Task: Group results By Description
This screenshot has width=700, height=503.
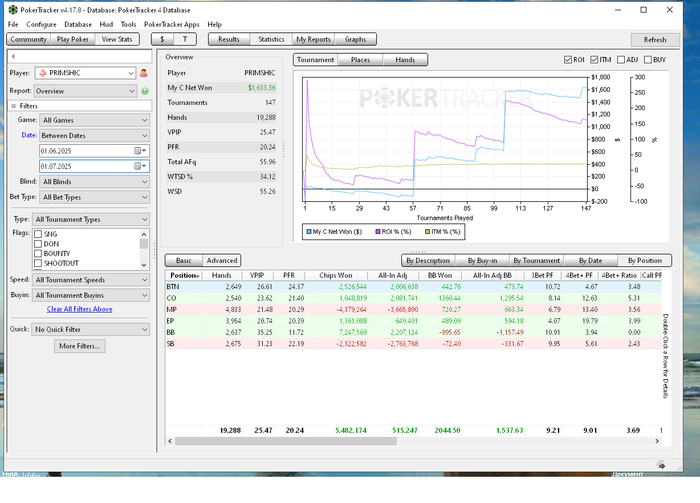Action: (428, 260)
